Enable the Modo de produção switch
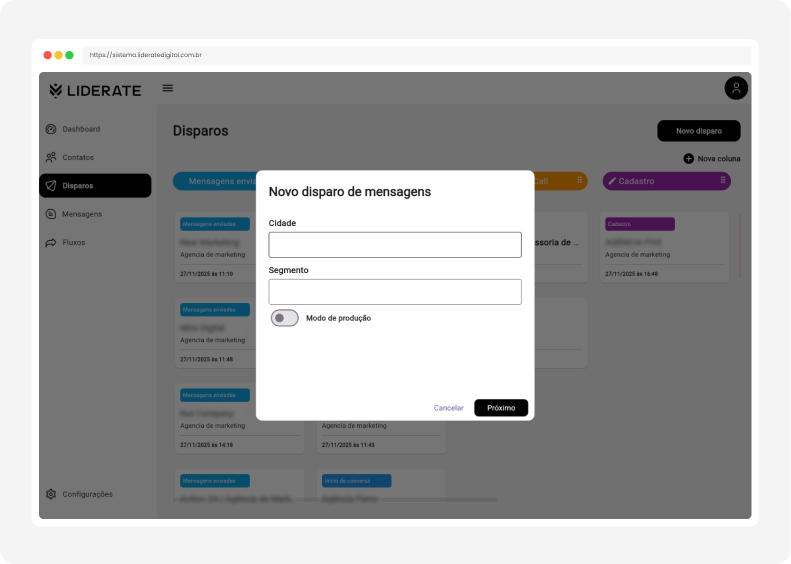The image size is (791, 564). pos(285,318)
